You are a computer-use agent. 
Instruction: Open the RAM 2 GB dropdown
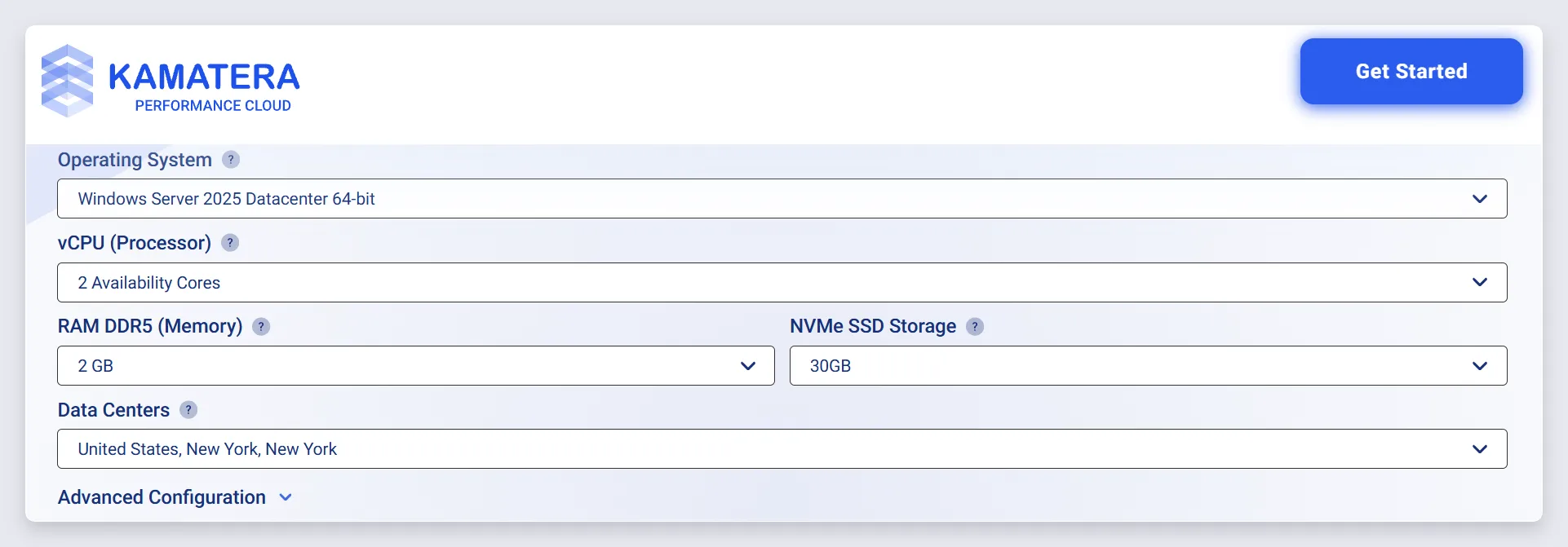416,366
